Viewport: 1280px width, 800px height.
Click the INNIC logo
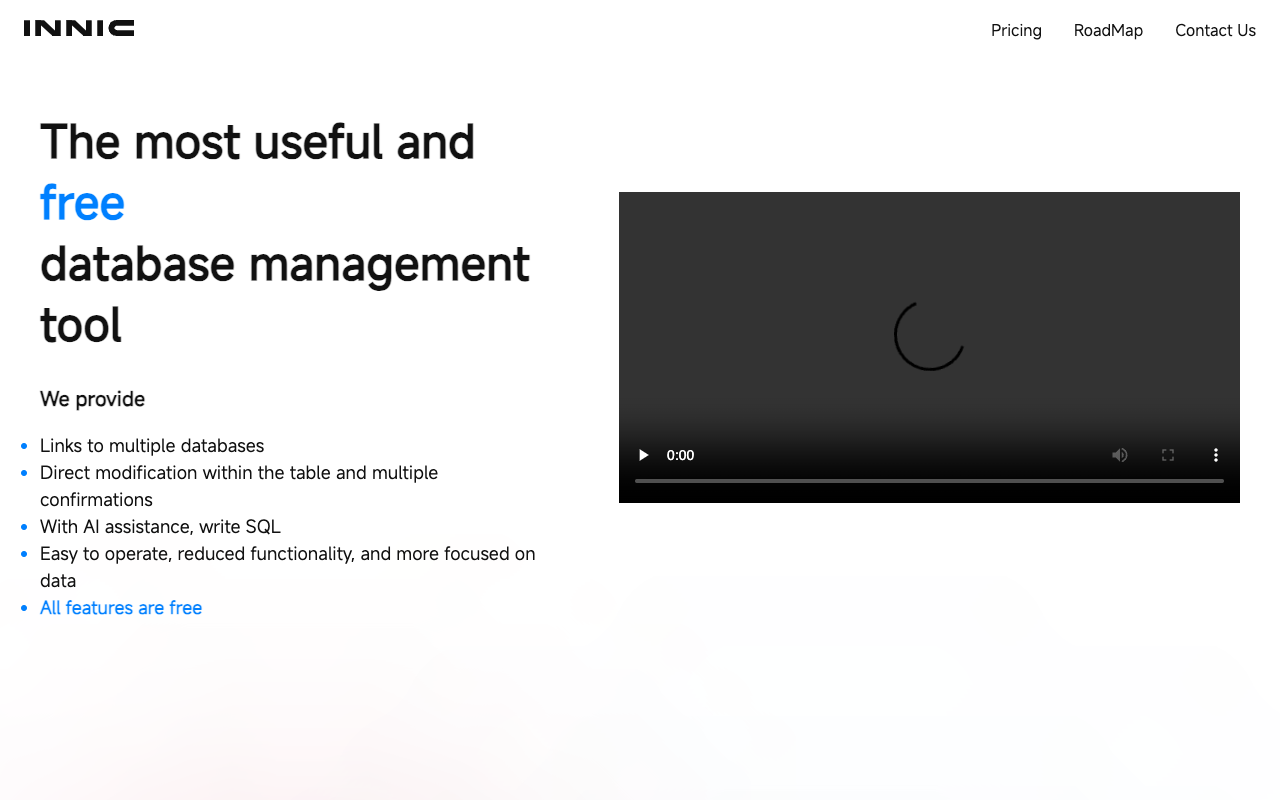(x=79, y=28)
